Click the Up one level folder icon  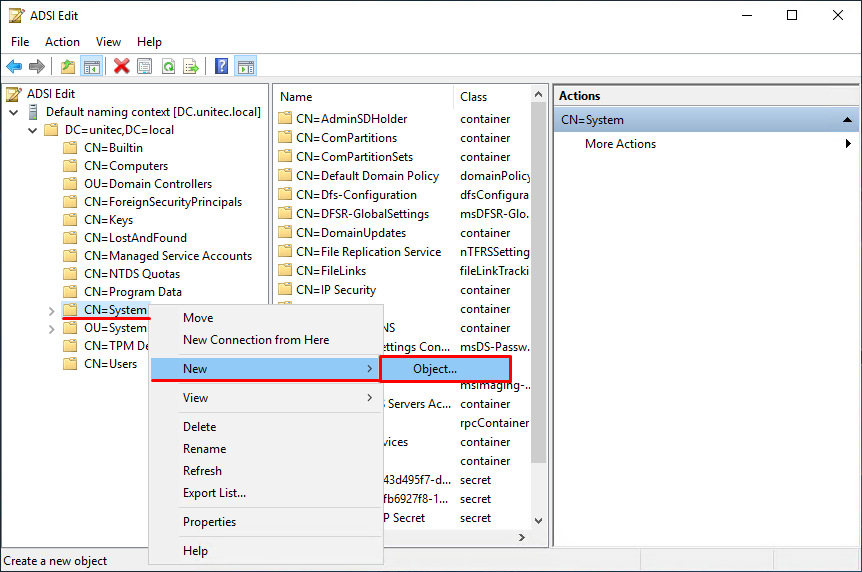(x=68, y=67)
